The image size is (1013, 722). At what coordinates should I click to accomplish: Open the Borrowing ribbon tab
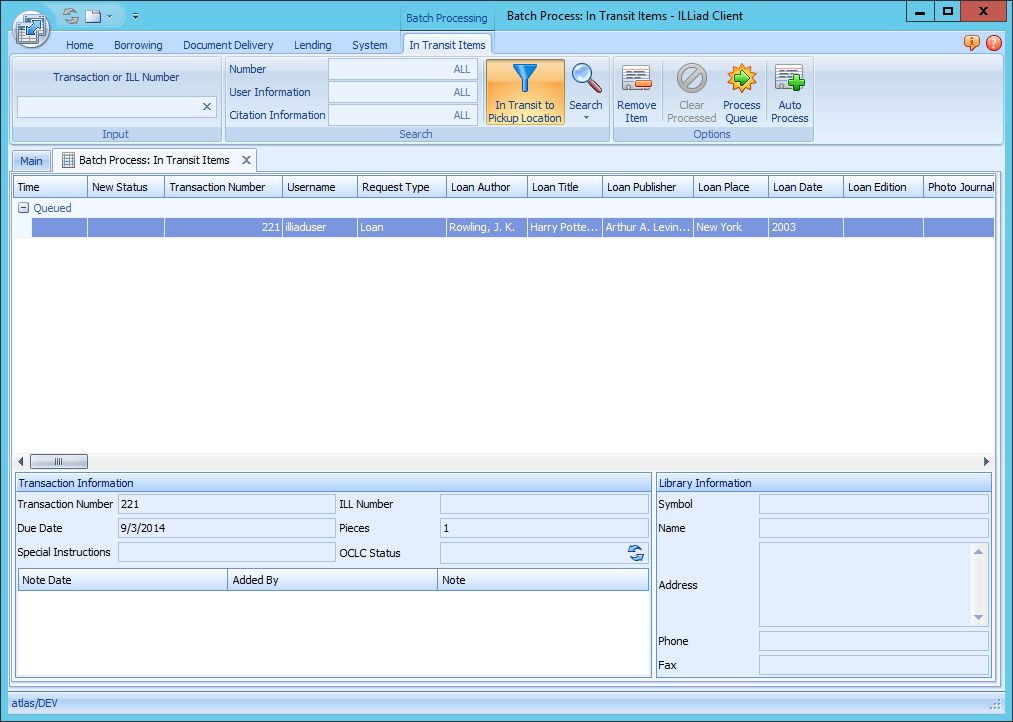[x=138, y=45]
